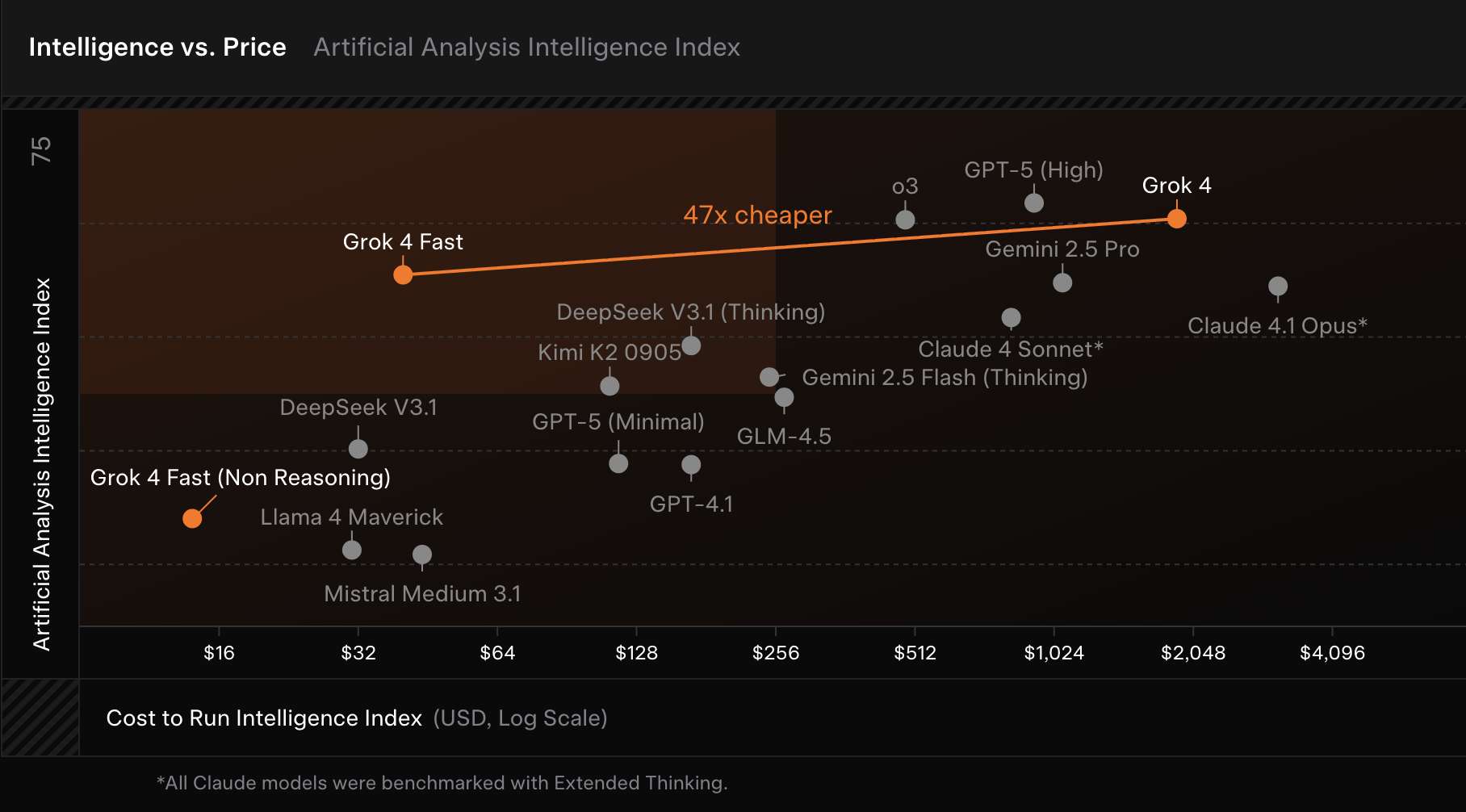Viewport: 1466px width, 812px height.
Task: Click the Mistral Medium 3.1 data point
Action: coord(422,555)
